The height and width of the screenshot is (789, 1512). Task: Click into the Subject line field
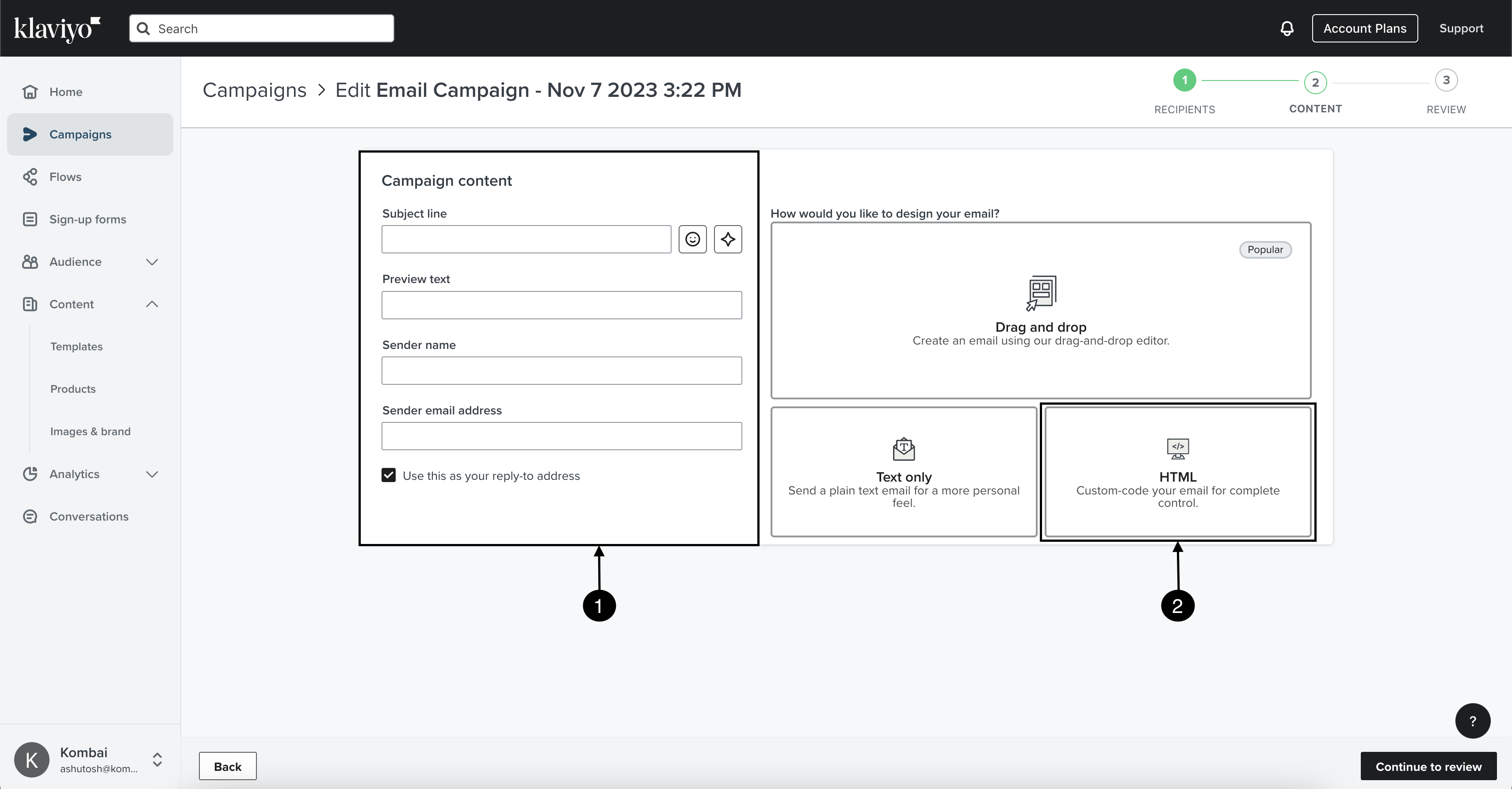(x=526, y=239)
